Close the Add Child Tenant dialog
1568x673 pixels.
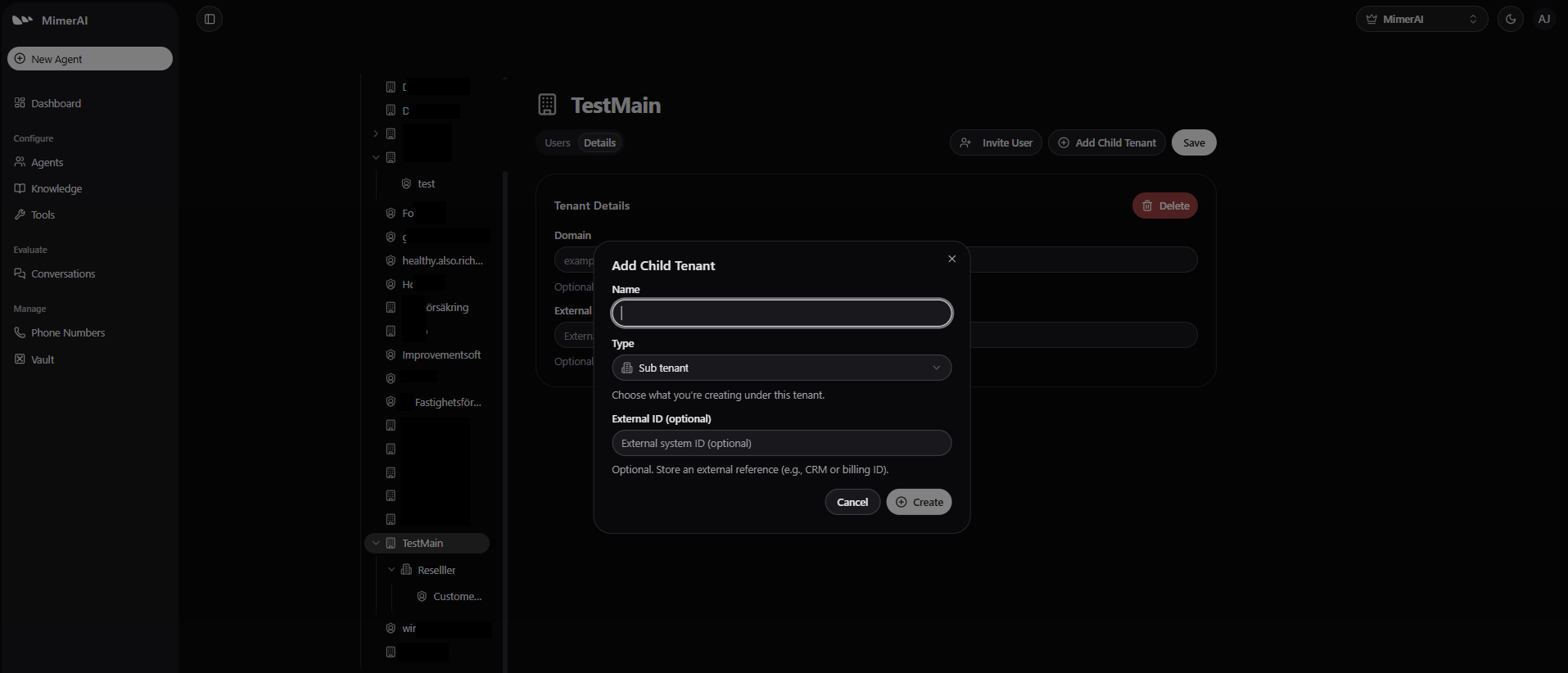(951, 259)
